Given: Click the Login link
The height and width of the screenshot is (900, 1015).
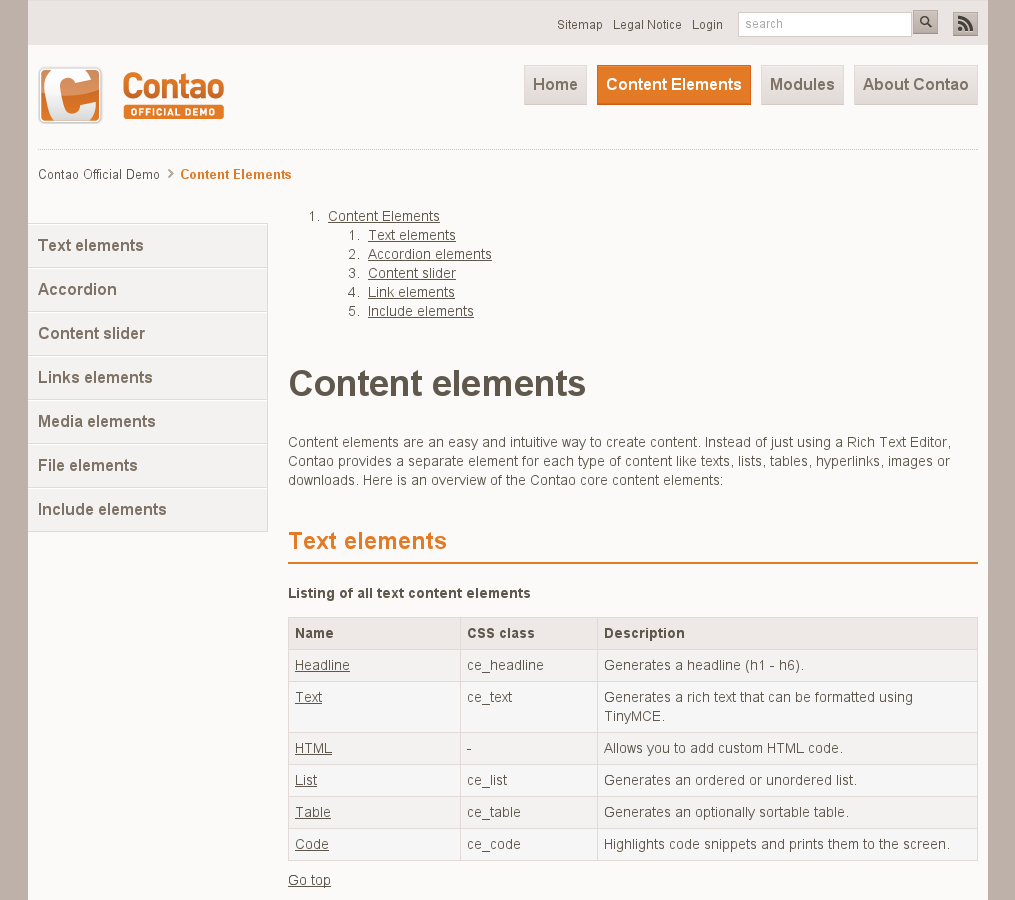Looking at the screenshot, I should click(707, 25).
